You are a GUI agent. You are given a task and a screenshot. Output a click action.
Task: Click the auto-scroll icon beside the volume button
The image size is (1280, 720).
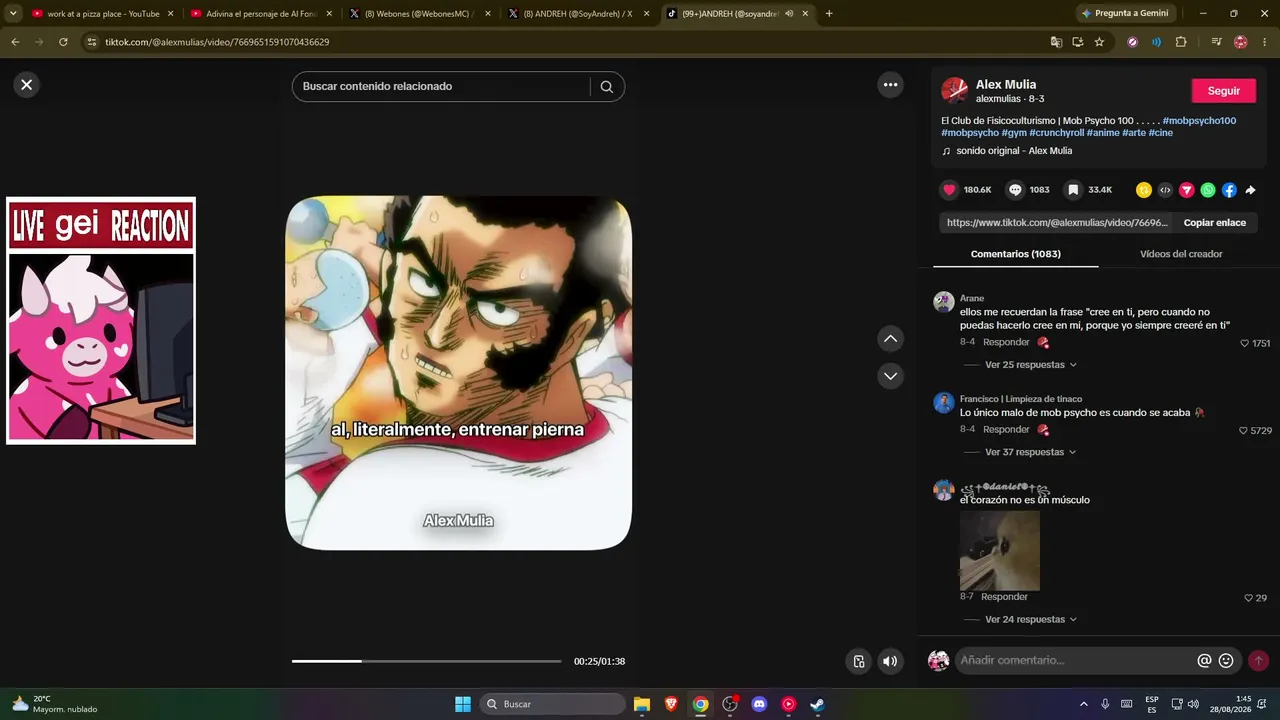coord(858,661)
